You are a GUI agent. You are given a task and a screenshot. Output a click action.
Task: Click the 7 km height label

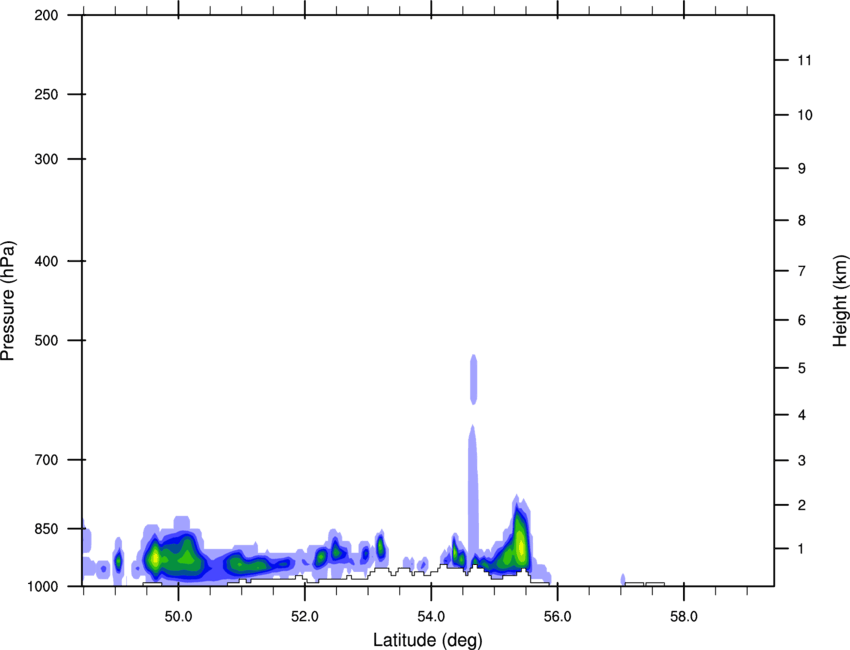[802, 271]
